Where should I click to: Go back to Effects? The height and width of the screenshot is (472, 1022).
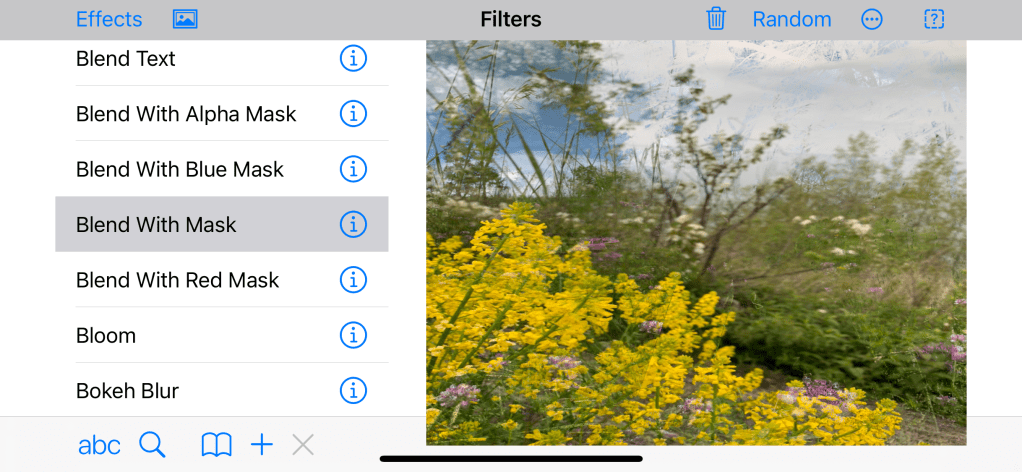pyautogui.click(x=109, y=20)
